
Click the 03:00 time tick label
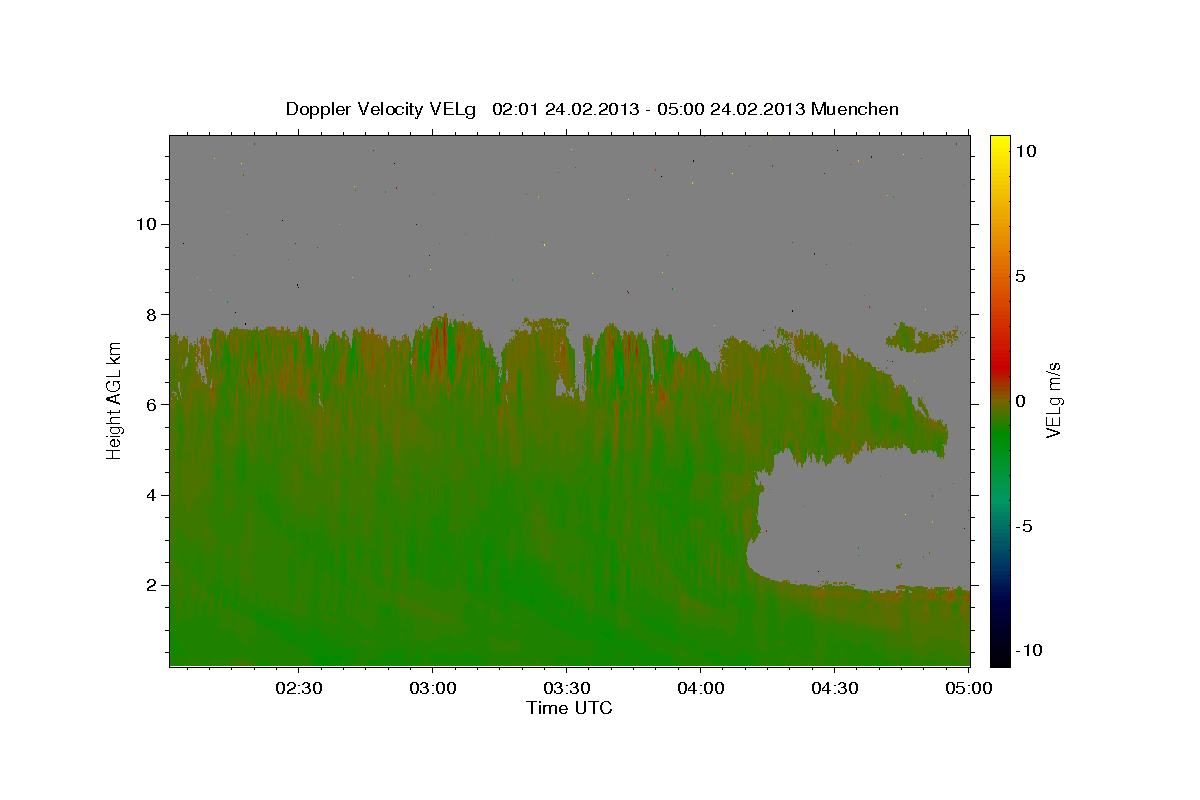pyautogui.click(x=432, y=688)
